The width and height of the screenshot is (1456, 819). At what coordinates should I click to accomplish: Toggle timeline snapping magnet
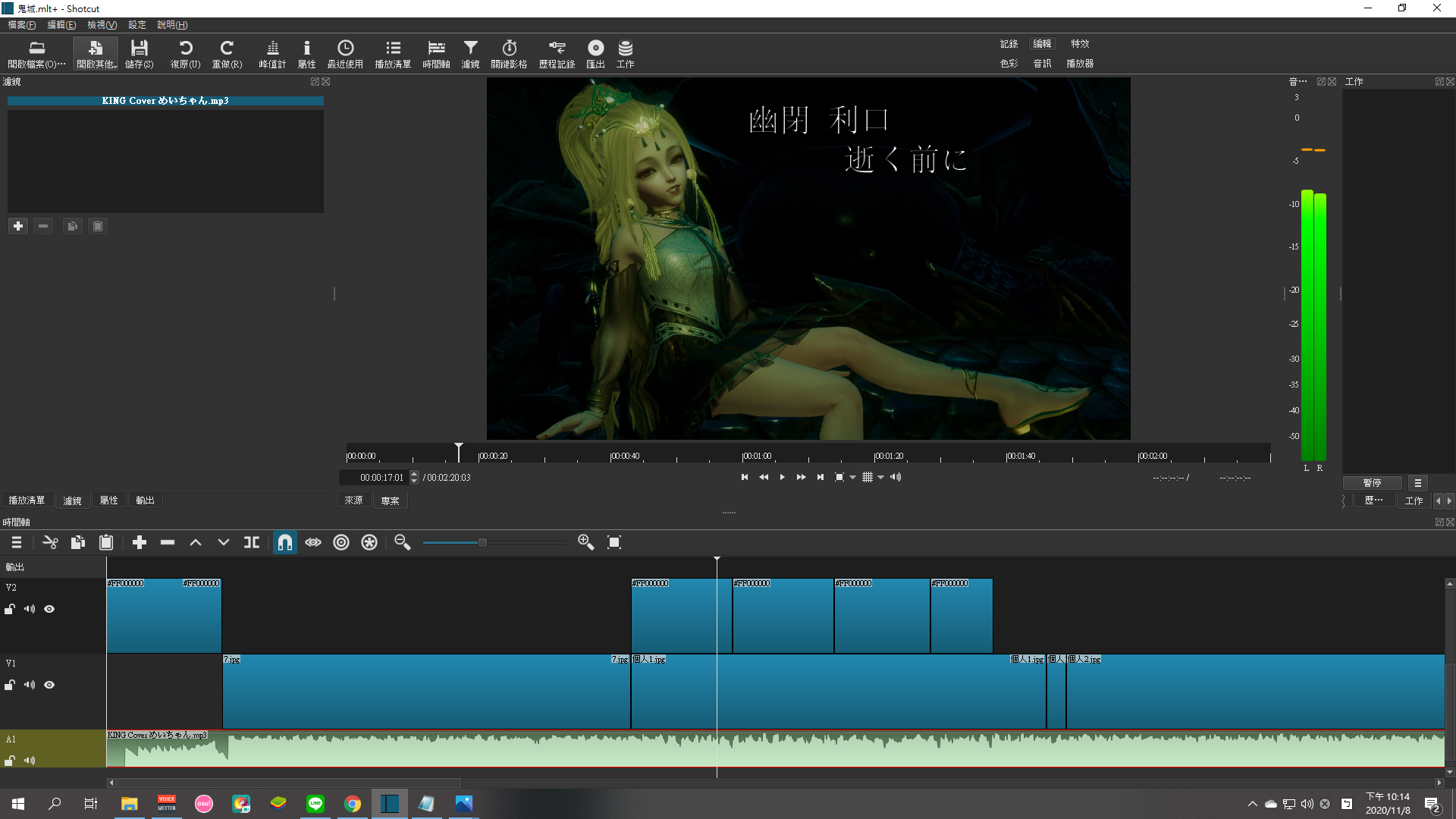point(284,542)
